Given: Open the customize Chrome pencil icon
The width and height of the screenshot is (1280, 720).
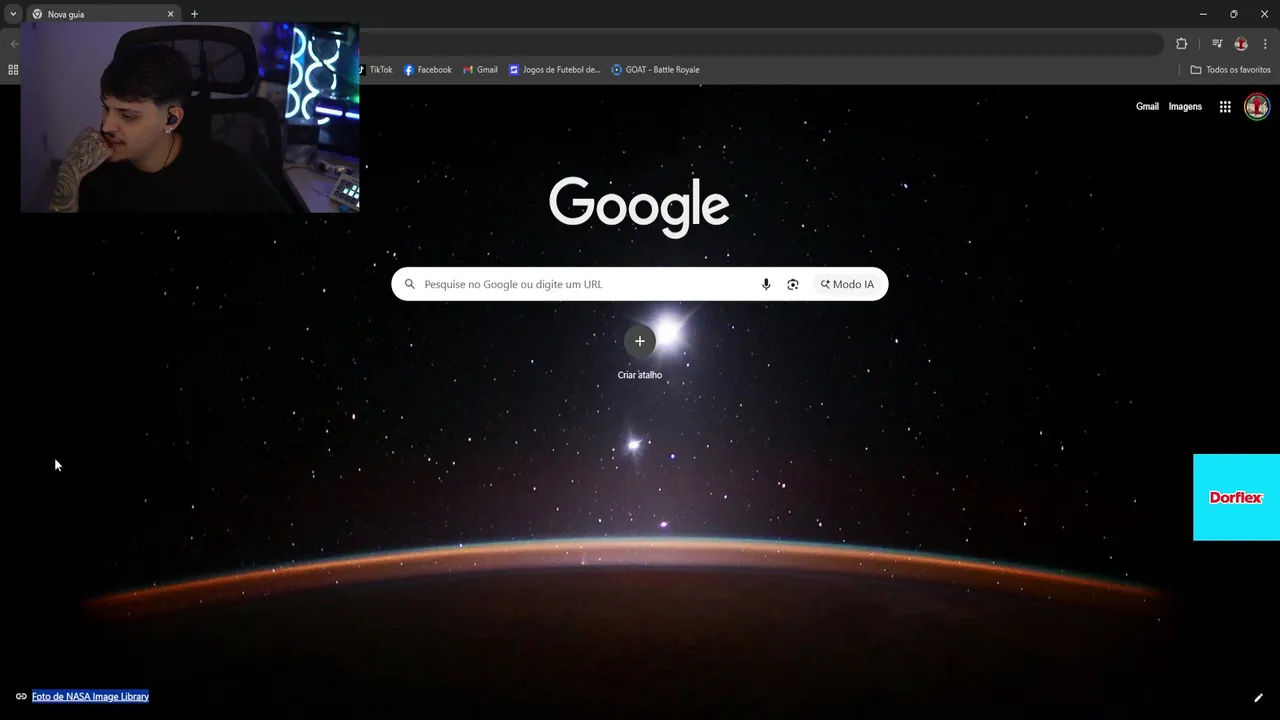Looking at the screenshot, I should [x=1258, y=698].
